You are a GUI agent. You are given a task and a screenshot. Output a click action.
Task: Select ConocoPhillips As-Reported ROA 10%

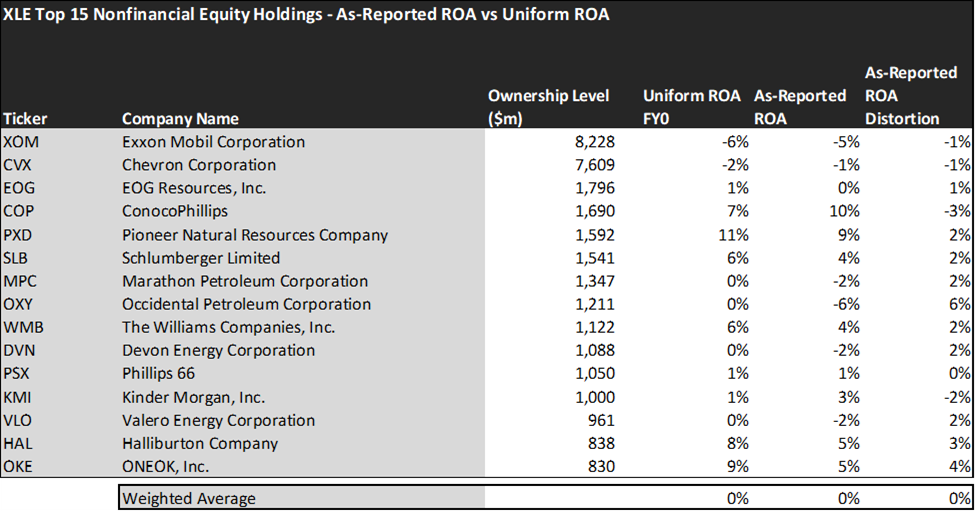click(844, 211)
